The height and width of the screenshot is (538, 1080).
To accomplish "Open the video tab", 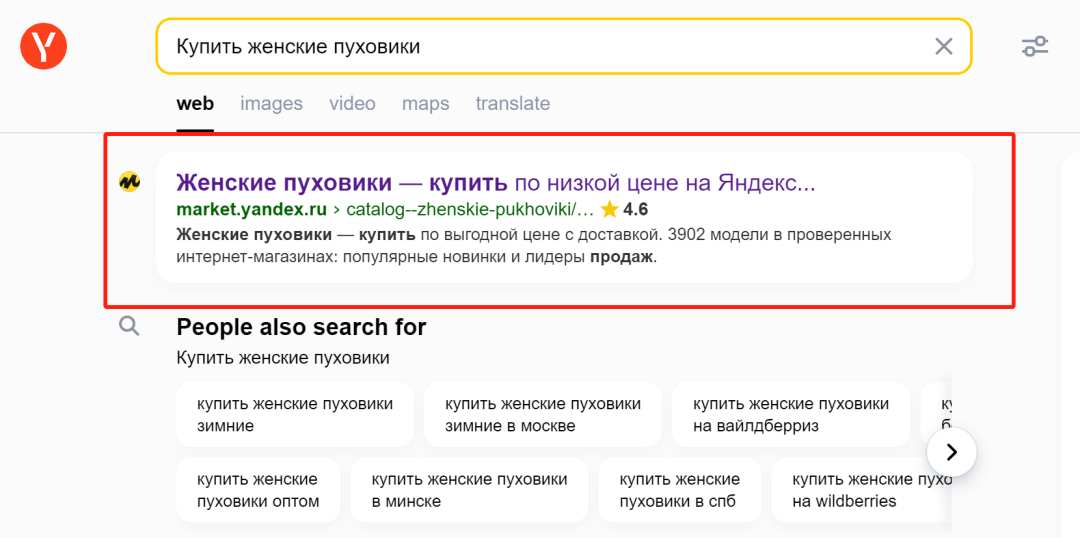I will (x=352, y=104).
